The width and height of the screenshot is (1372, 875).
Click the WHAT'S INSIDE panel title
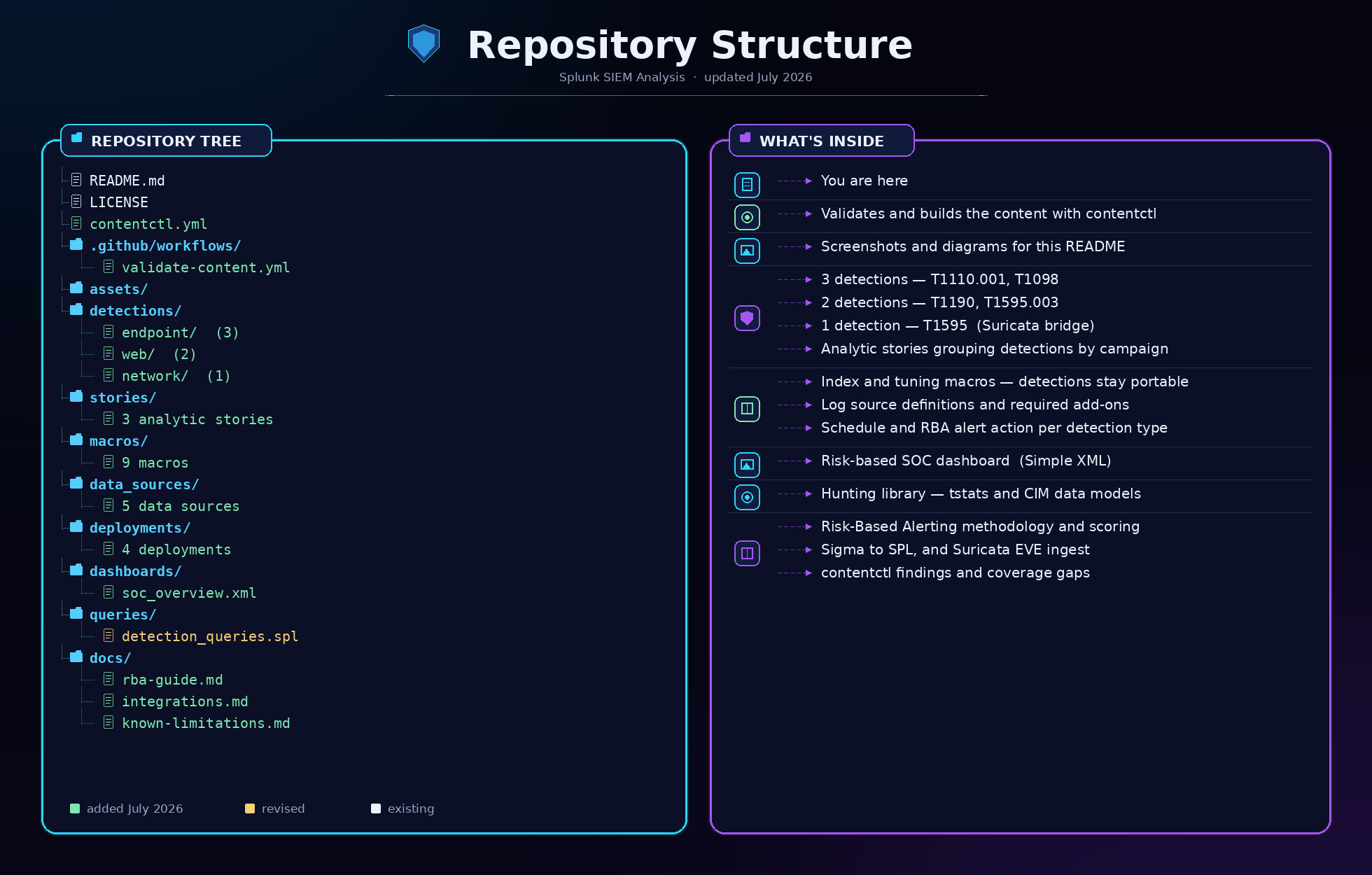click(x=822, y=141)
